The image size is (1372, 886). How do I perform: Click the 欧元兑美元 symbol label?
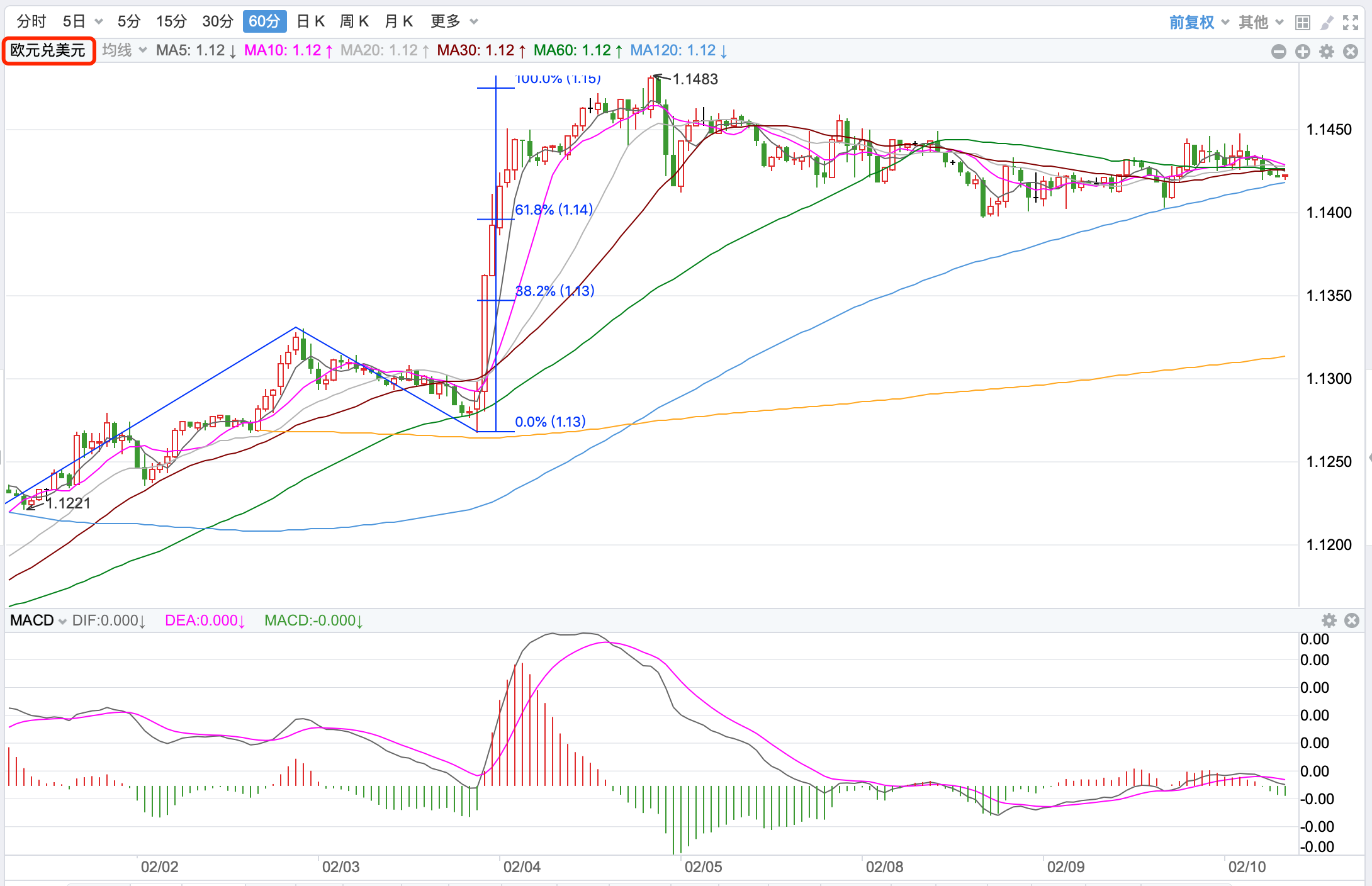(48, 50)
